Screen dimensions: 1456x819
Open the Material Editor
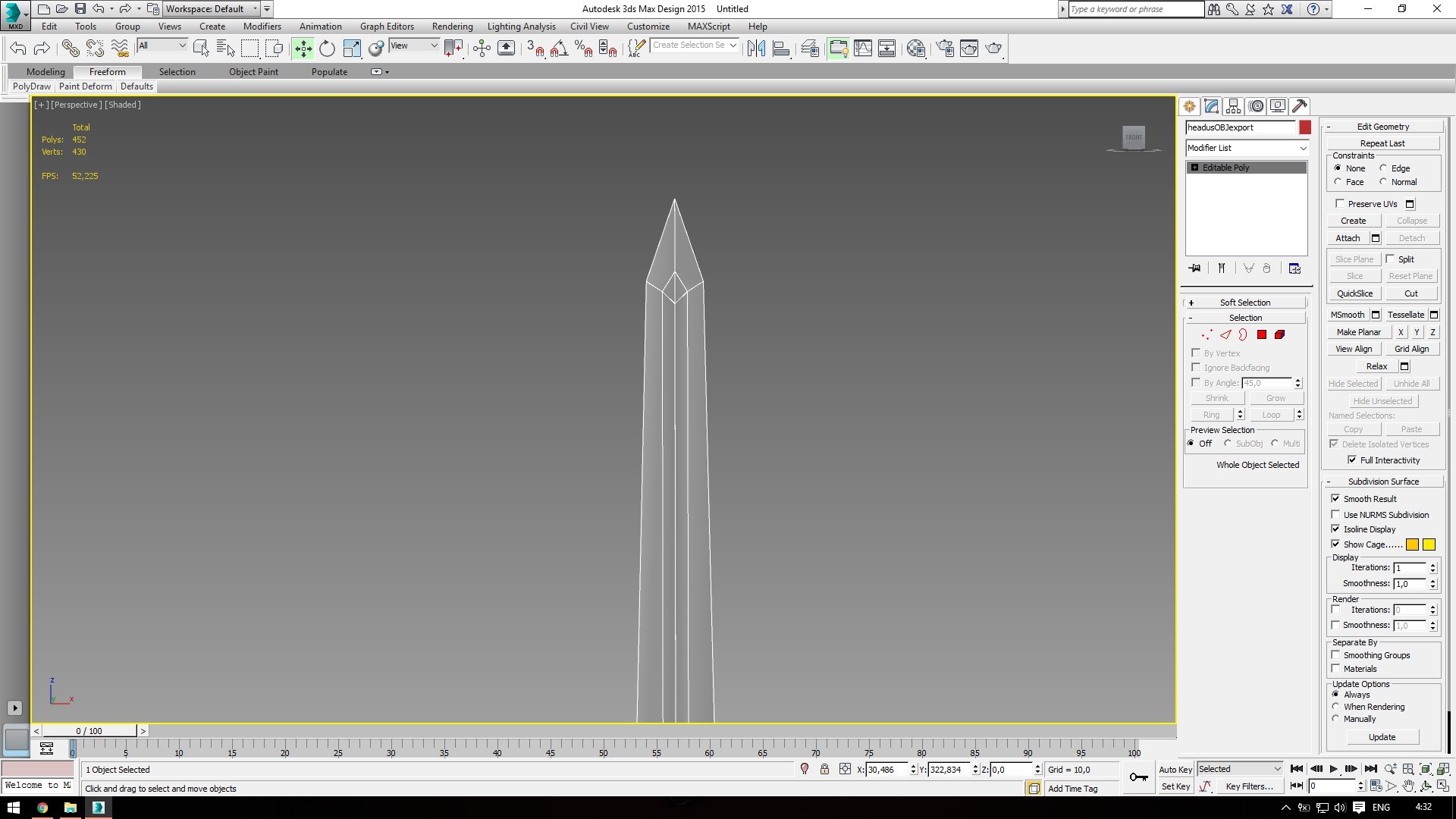pos(916,49)
